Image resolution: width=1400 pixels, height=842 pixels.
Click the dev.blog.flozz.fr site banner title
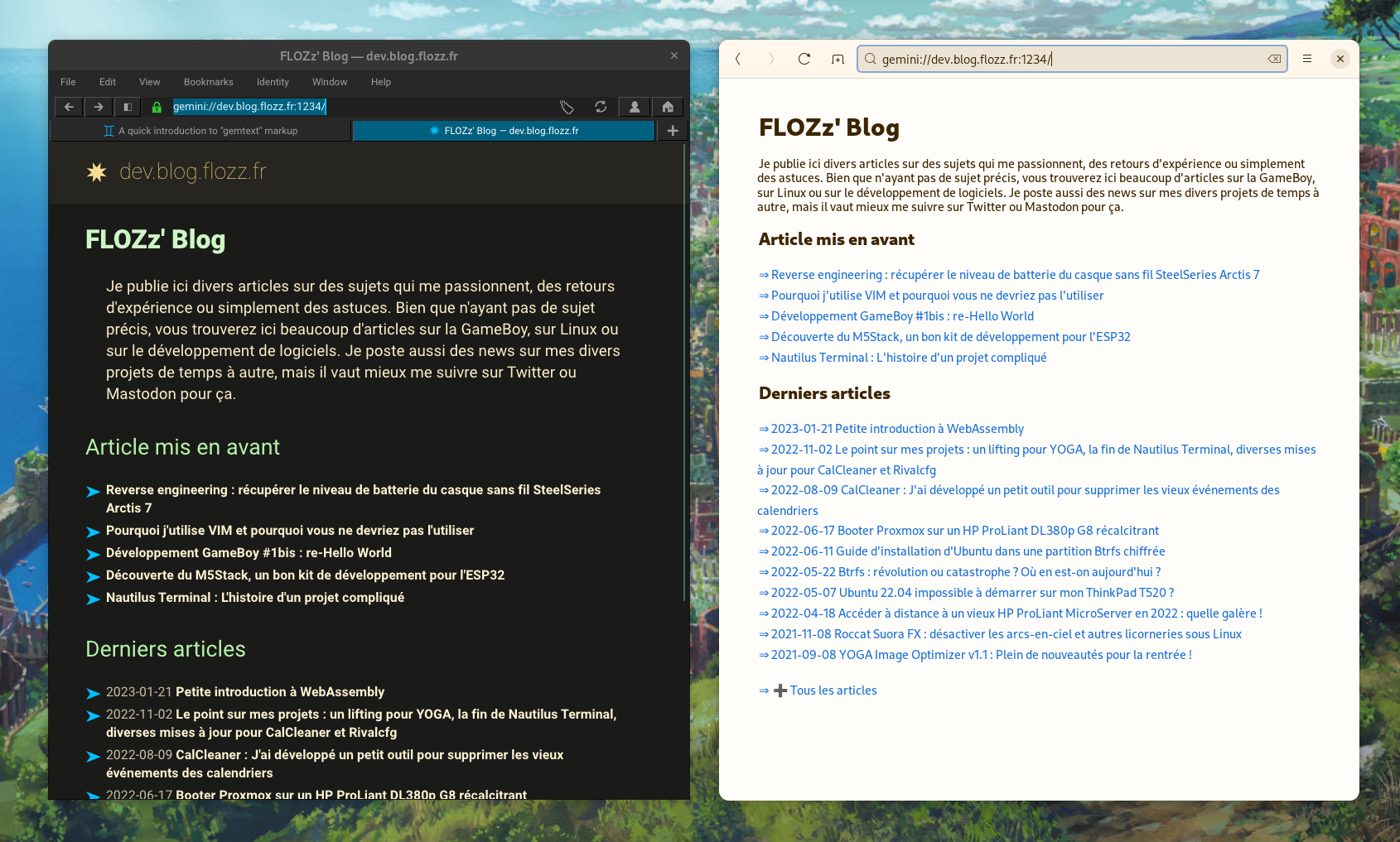pos(192,171)
